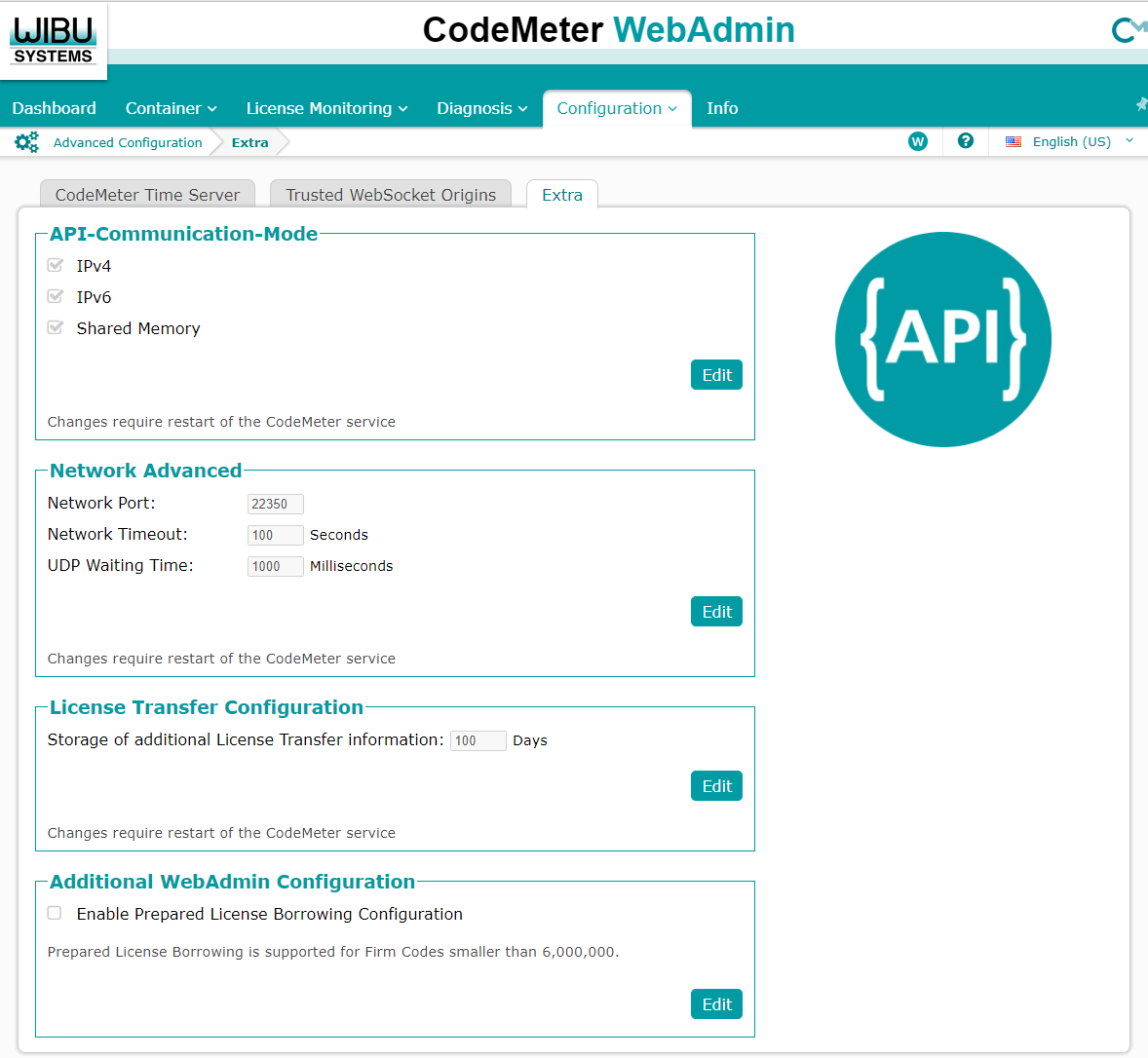Click the round W icon
Screen dimensions: 1148x1058
(917, 141)
